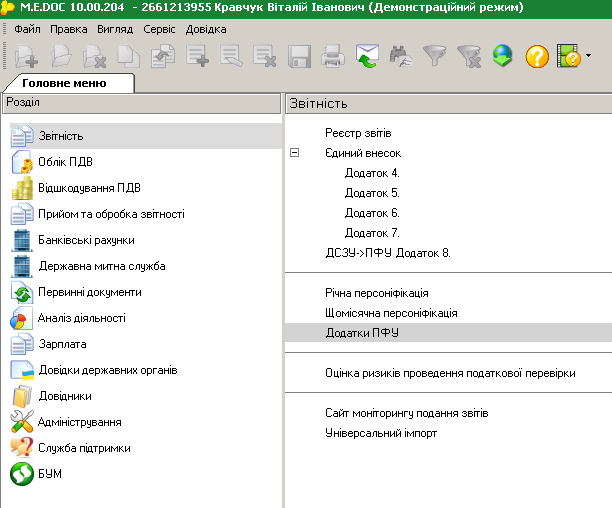Open the Файл menu
This screenshot has height=508, width=612.
click(27, 30)
